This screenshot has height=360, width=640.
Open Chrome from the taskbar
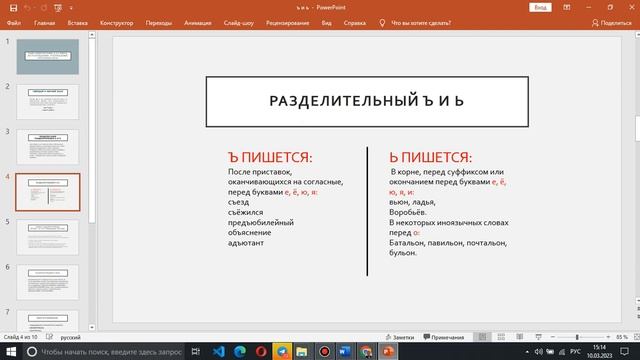tap(367, 351)
